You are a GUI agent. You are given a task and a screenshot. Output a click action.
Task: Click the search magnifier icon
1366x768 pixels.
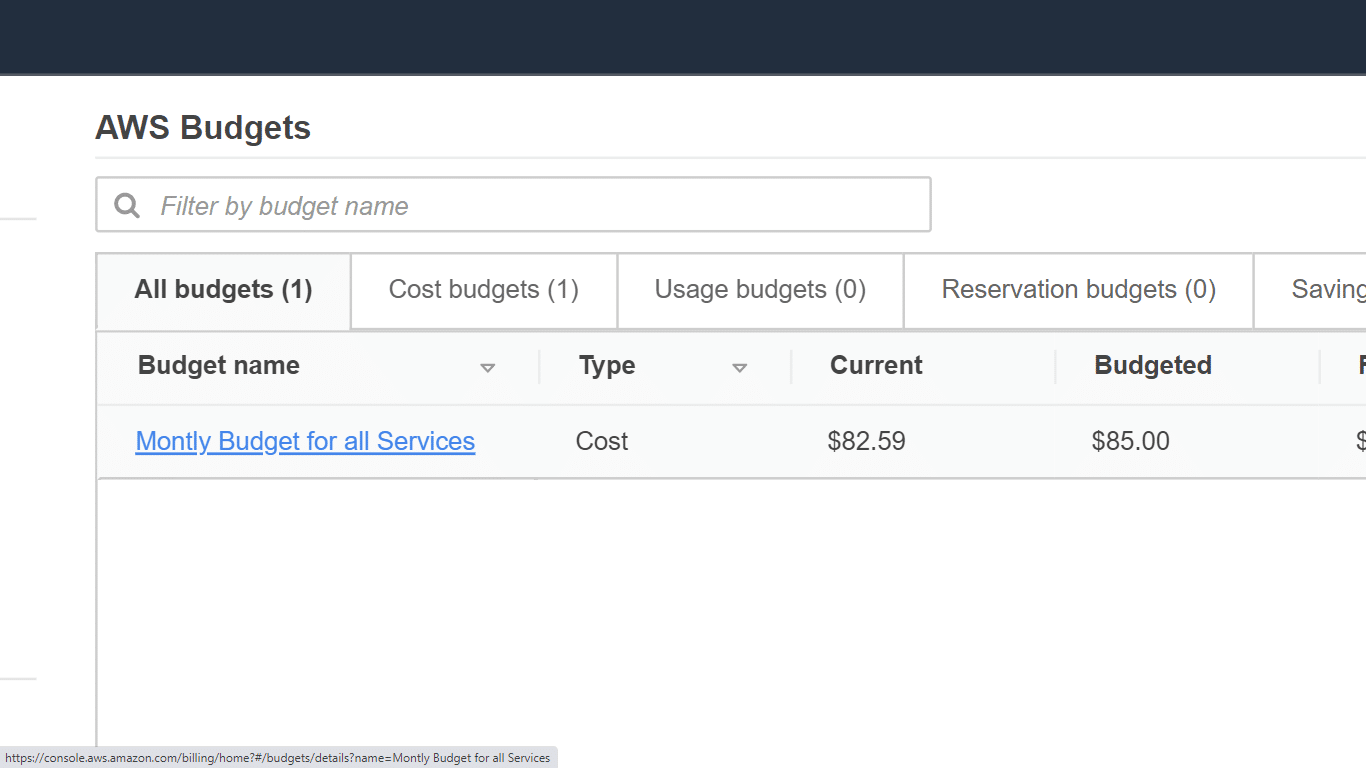click(127, 205)
